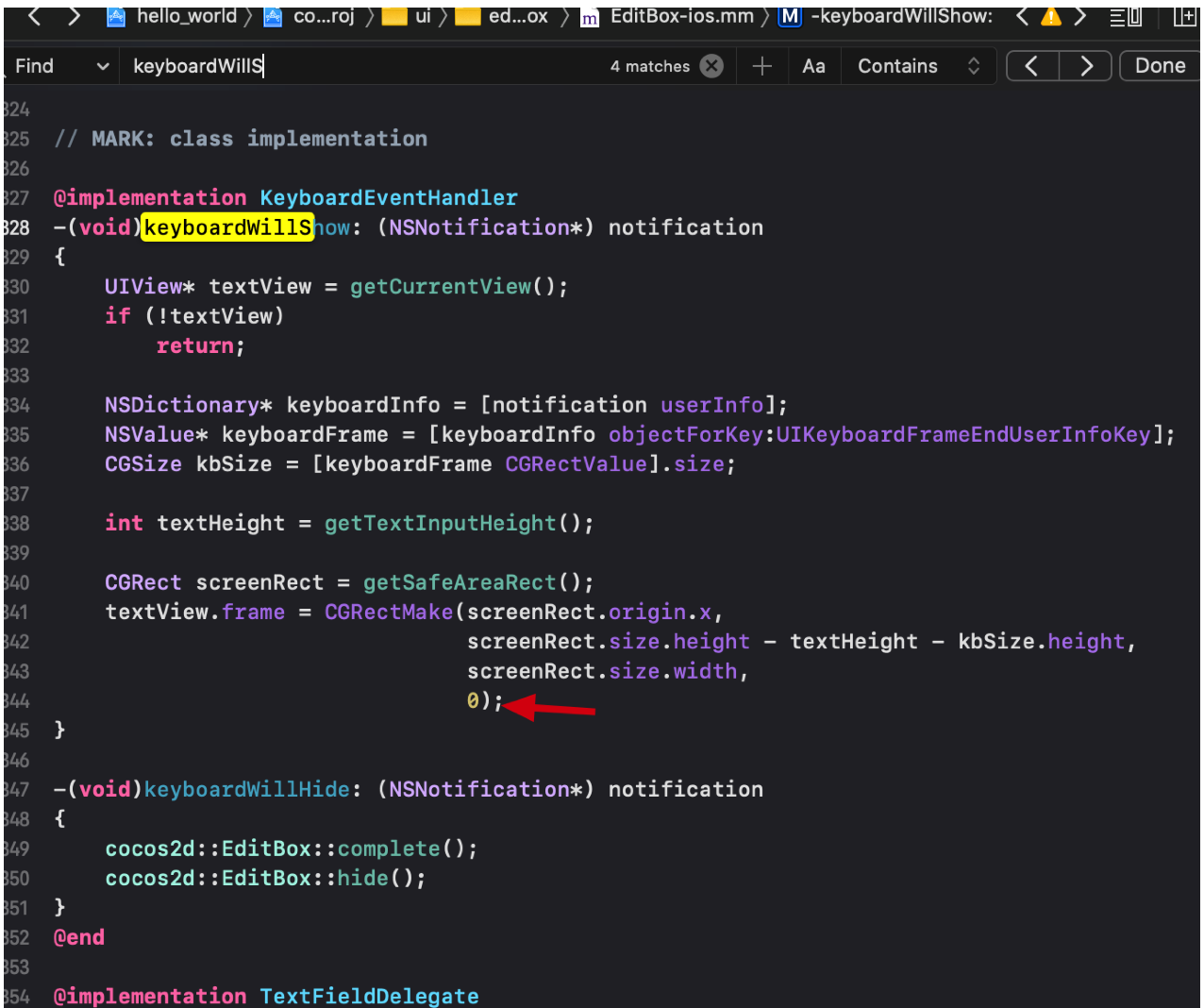Click 'screenRect.size.width' argument
1204x1008 pixels.
tap(602, 671)
